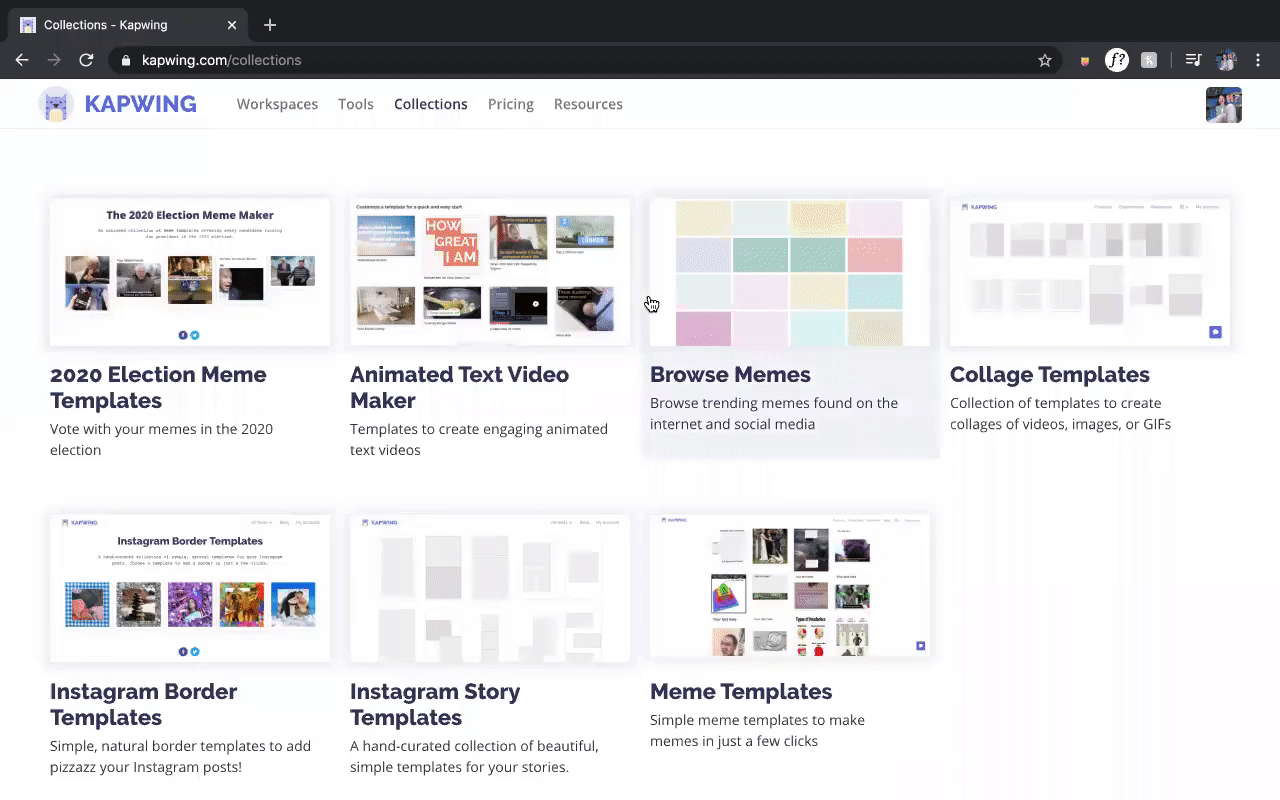This screenshot has height=800, width=1280.
Task: Reload the page with refresh icon
Action: click(86, 60)
